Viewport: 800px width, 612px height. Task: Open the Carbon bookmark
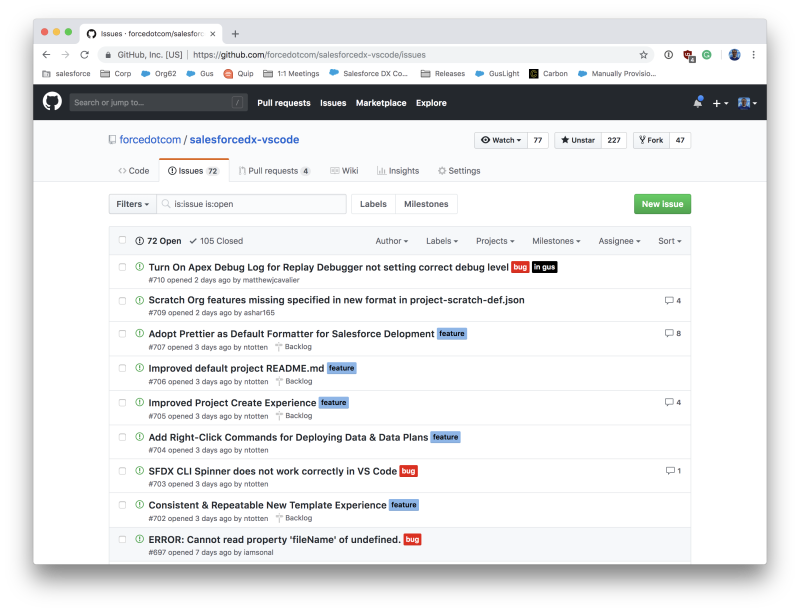[548, 73]
